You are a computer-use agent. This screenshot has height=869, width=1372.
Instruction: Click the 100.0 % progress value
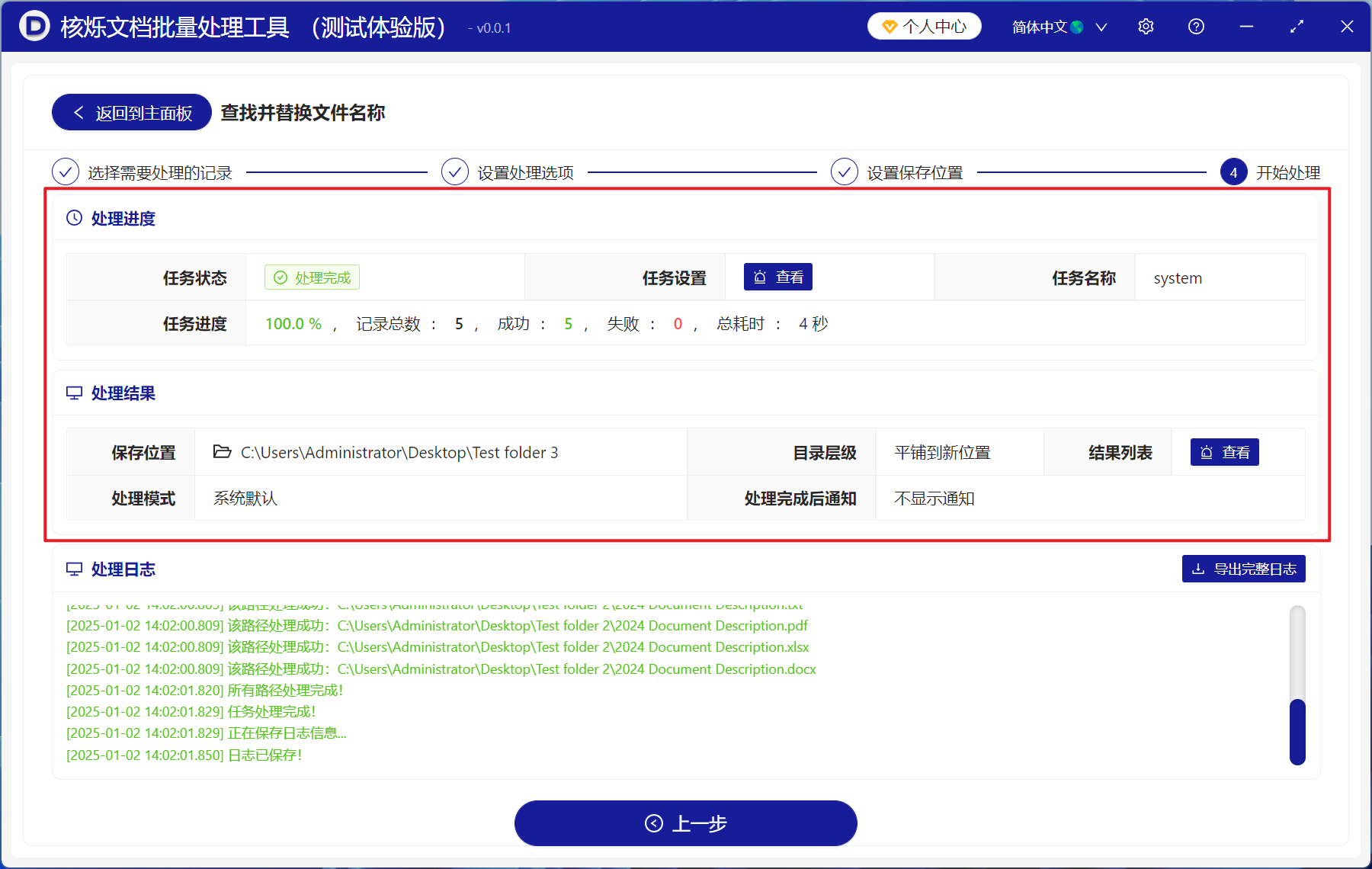[x=293, y=324]
